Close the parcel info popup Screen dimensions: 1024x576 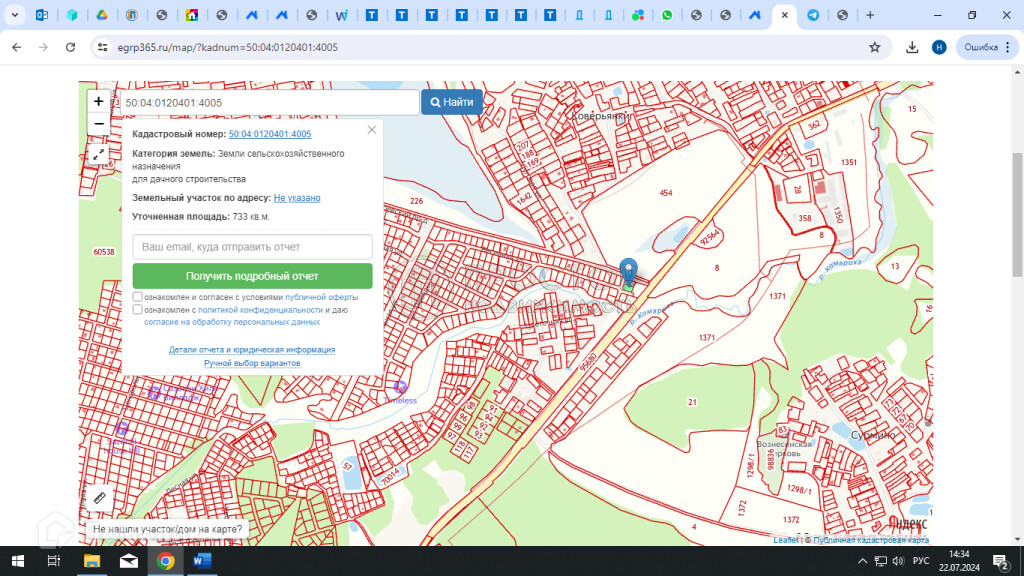(x=372, y=129)
